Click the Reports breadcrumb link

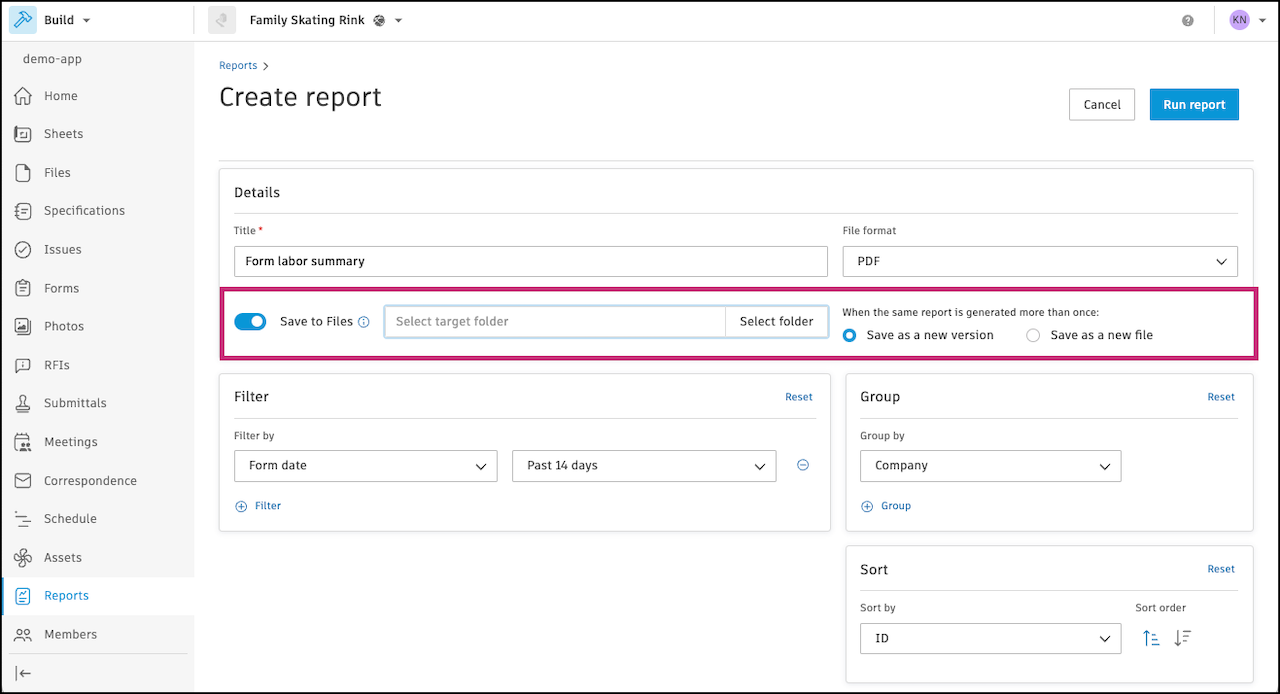click(238, 66)
